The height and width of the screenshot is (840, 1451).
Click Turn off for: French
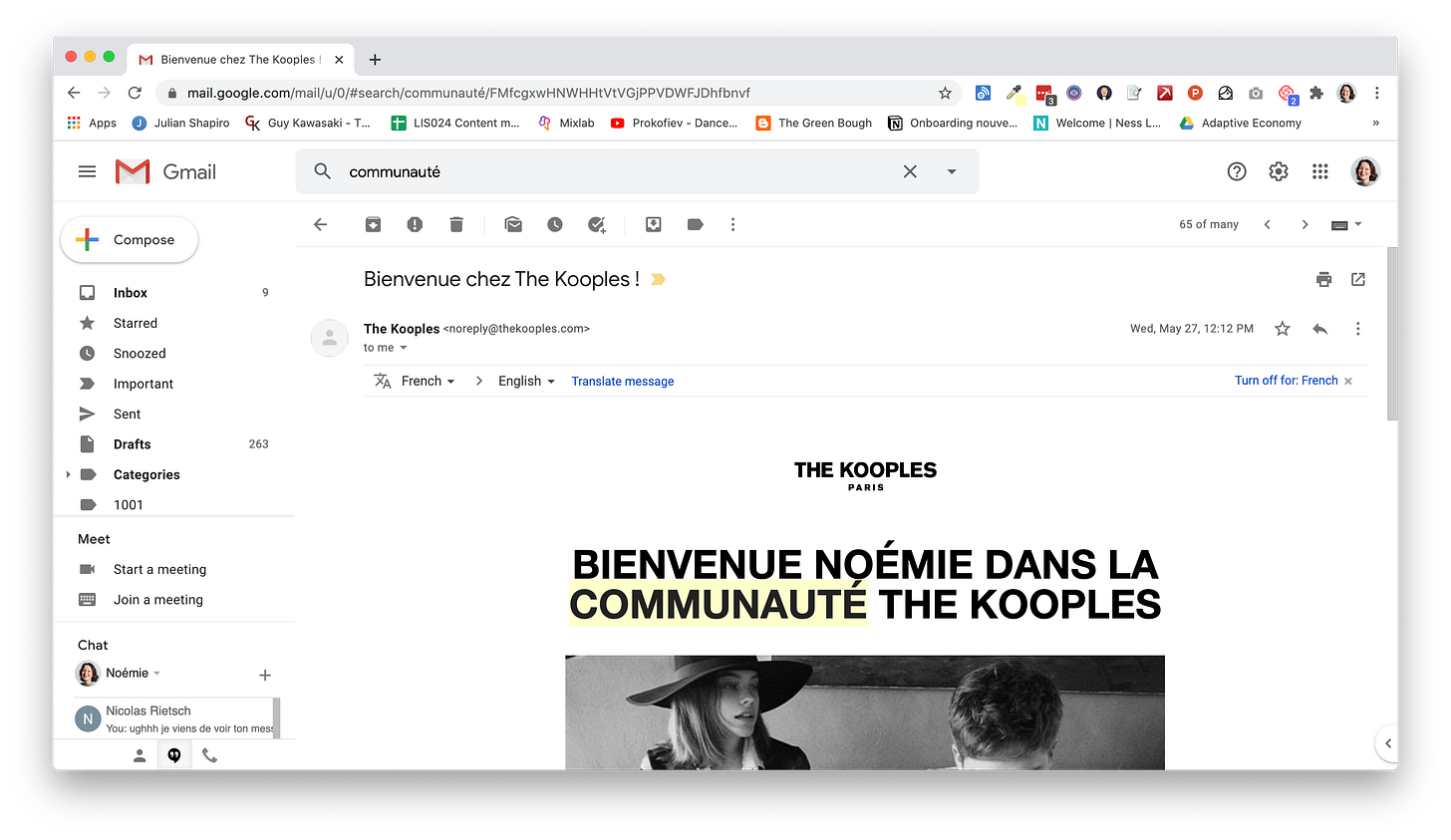[1286, 381]
